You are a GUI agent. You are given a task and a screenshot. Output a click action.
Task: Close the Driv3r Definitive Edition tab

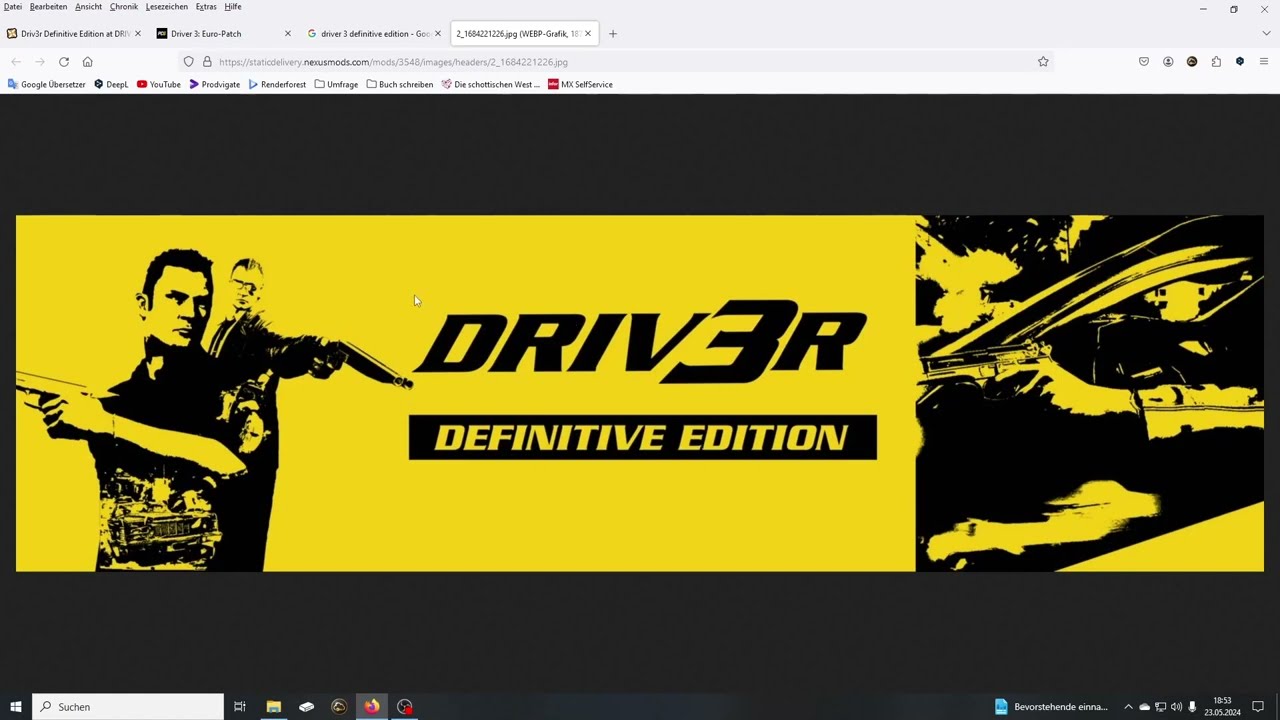pyautogui.click(x=138, y=34)
